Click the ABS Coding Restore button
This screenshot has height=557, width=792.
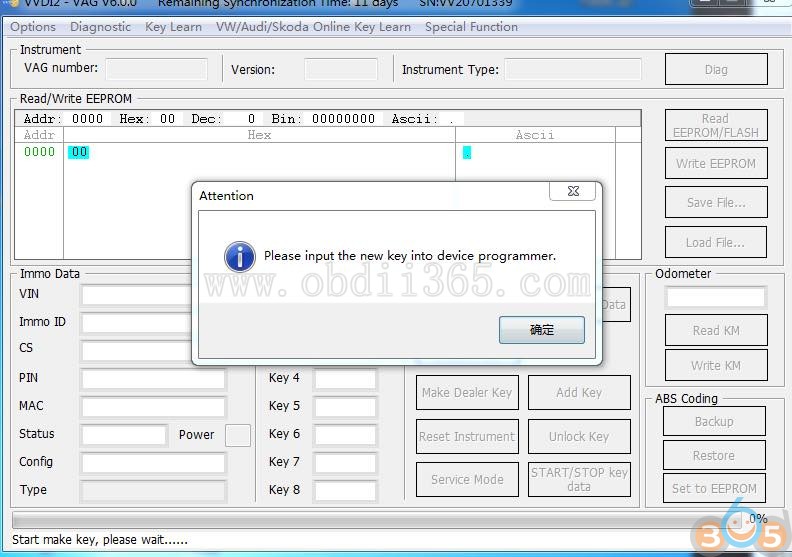[x=714, y=455]
